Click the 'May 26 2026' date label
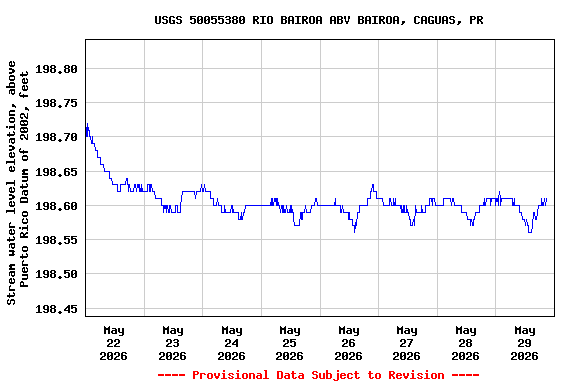This screenshot has width=576, height=384. pos(348,343)
